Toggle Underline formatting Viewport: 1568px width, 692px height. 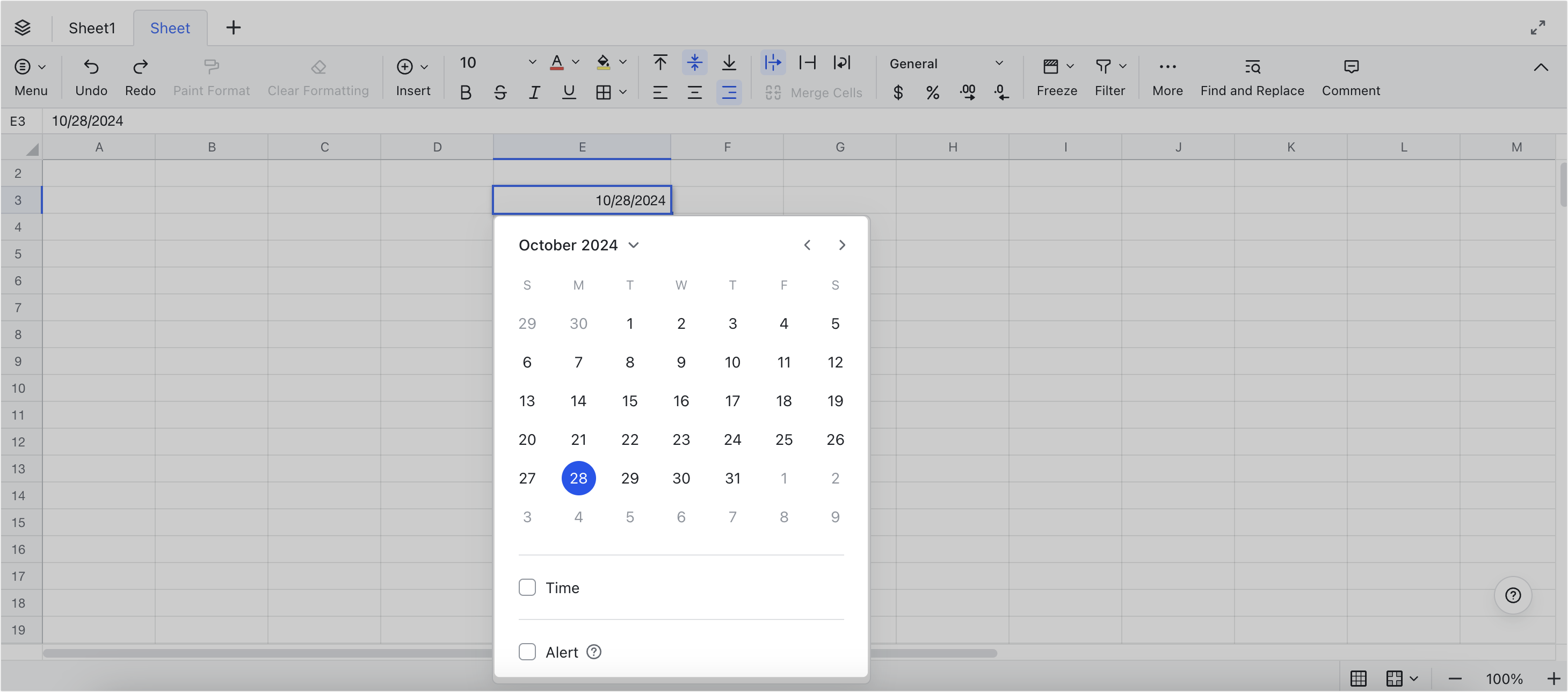pos(569,92)
